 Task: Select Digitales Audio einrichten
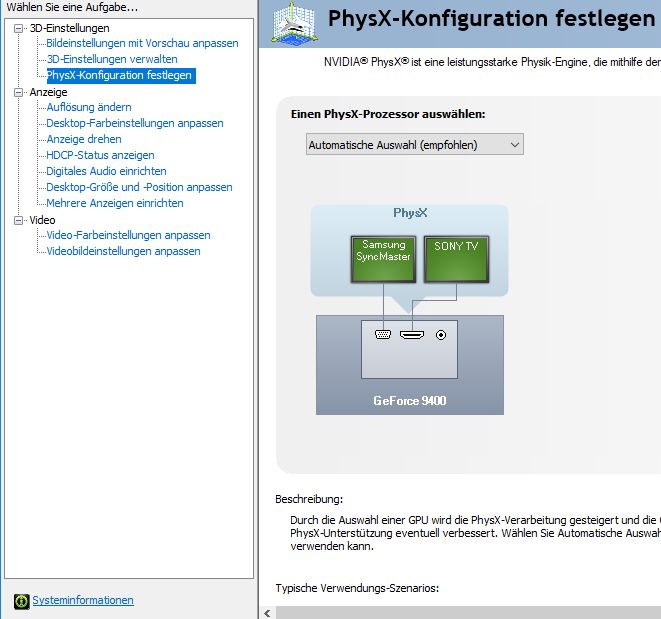pos(106,172)
